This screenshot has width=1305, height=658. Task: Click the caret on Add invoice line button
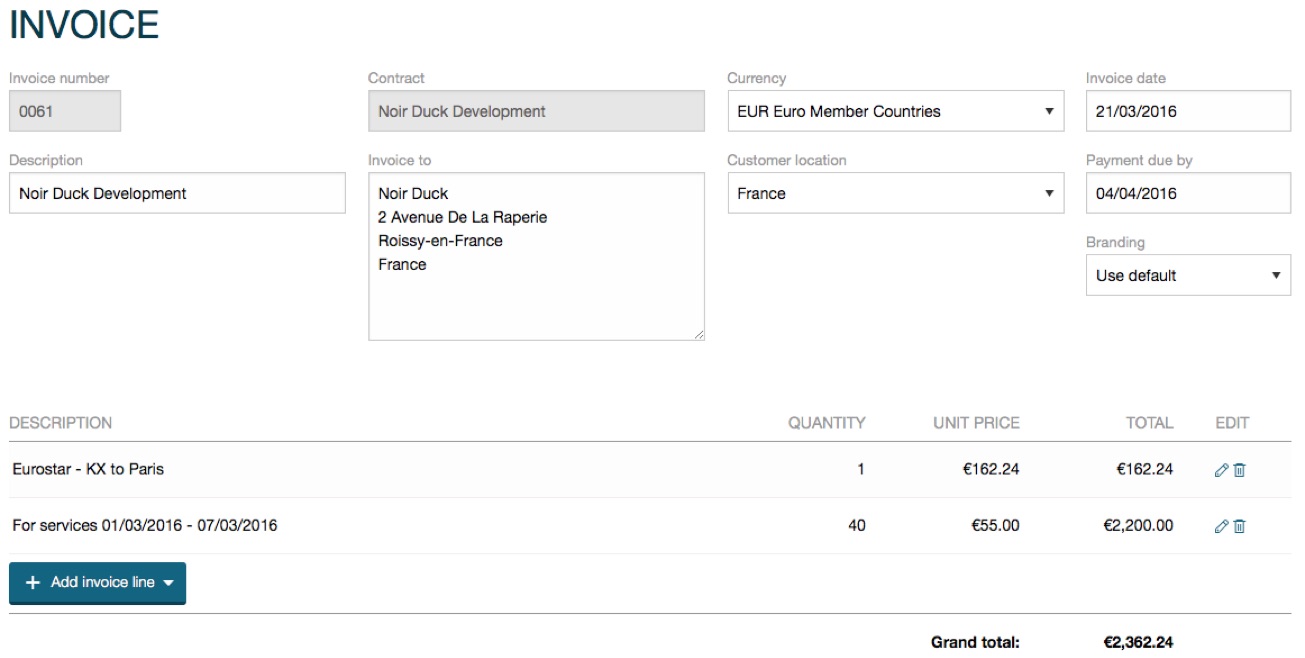(x=168, y=583)
